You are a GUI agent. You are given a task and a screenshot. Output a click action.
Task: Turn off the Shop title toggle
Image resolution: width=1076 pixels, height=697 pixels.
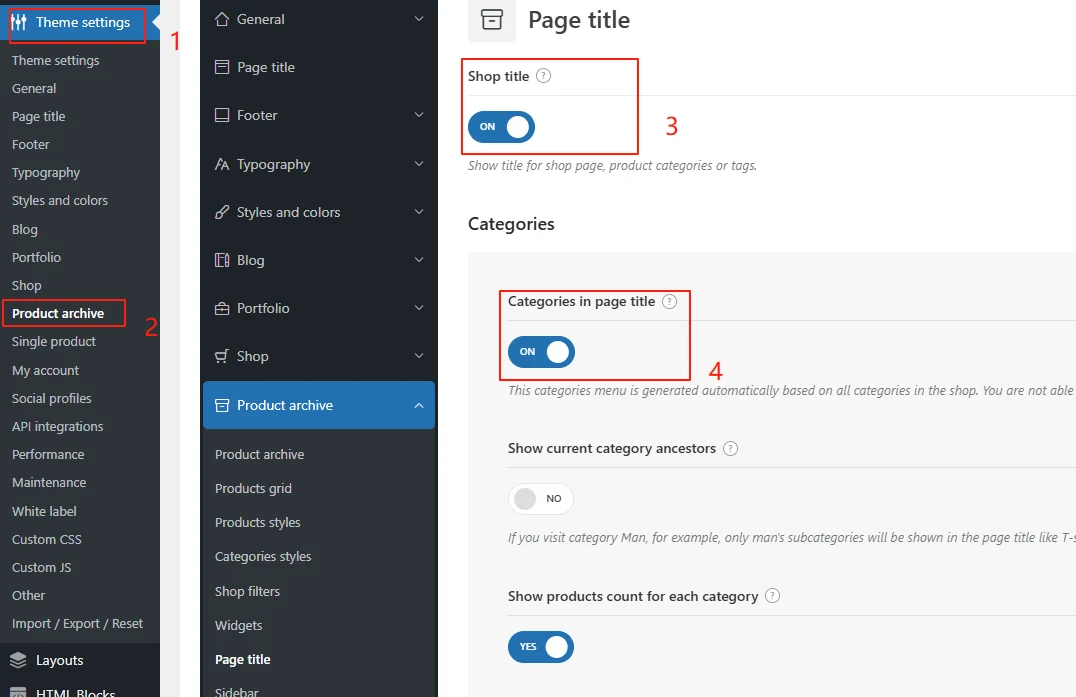(x=502, y=127)
